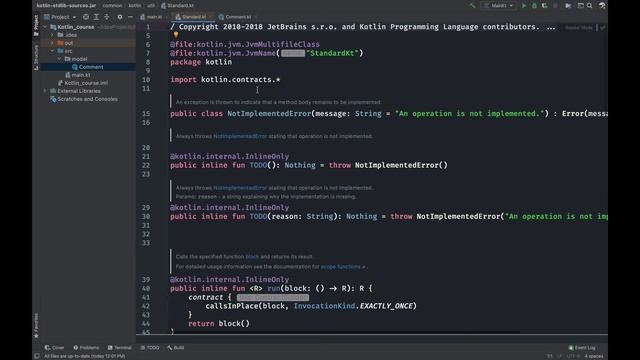Toggle Reader Mode in editor
Screen dimensions: 640x360
coord(579,28)
